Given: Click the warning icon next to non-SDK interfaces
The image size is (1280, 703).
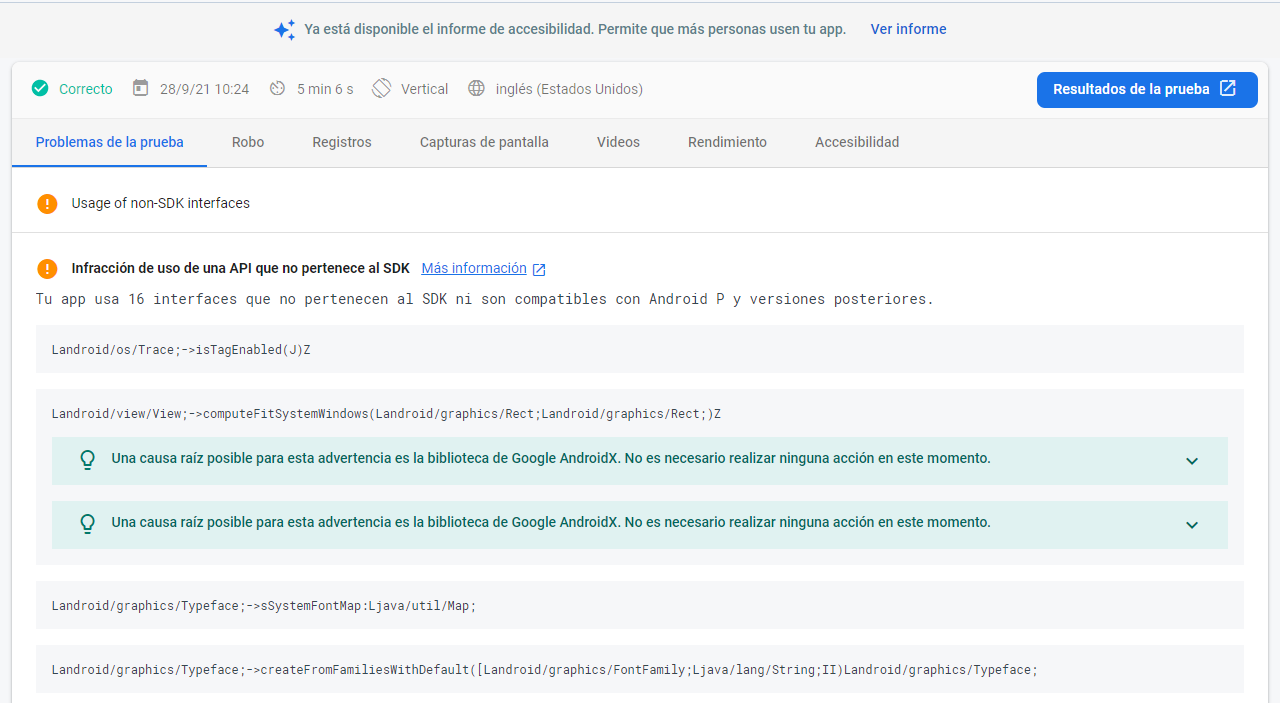Looking at the screenshot, I should 47,203.
